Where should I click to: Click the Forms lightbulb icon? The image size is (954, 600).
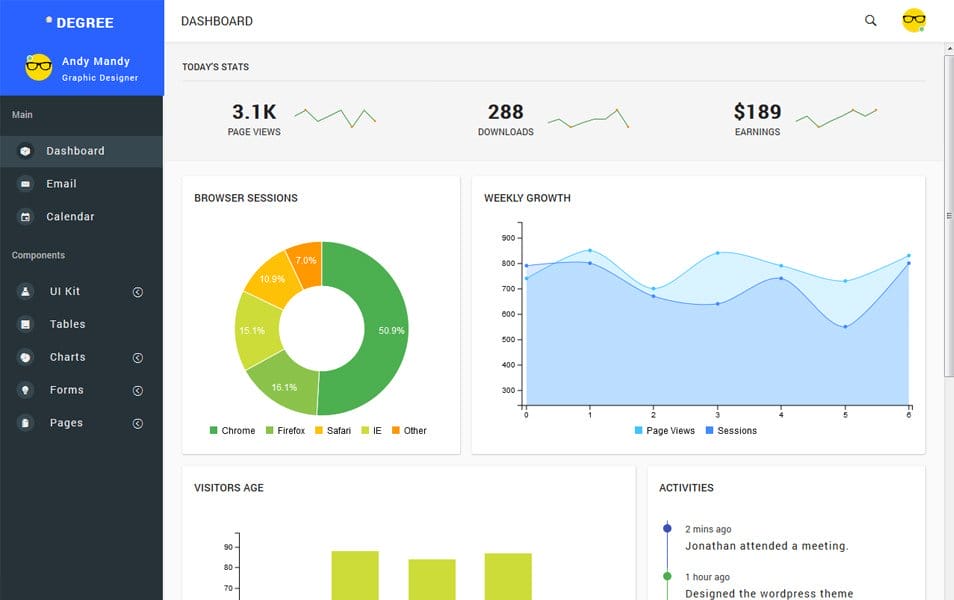[24, 389]
